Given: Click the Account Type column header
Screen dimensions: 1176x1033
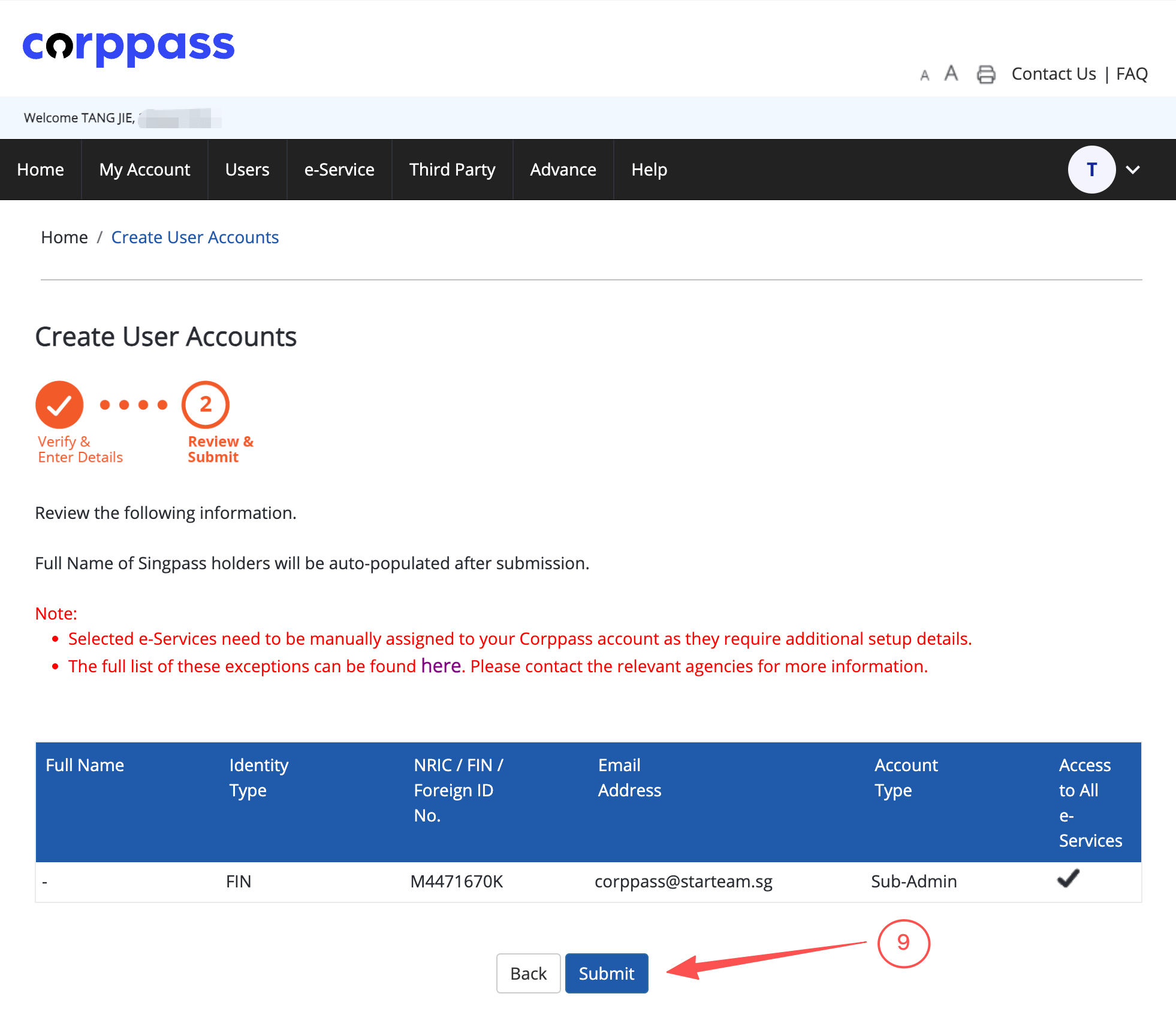Looking at the screenshot, I should [x=906, y=778].
